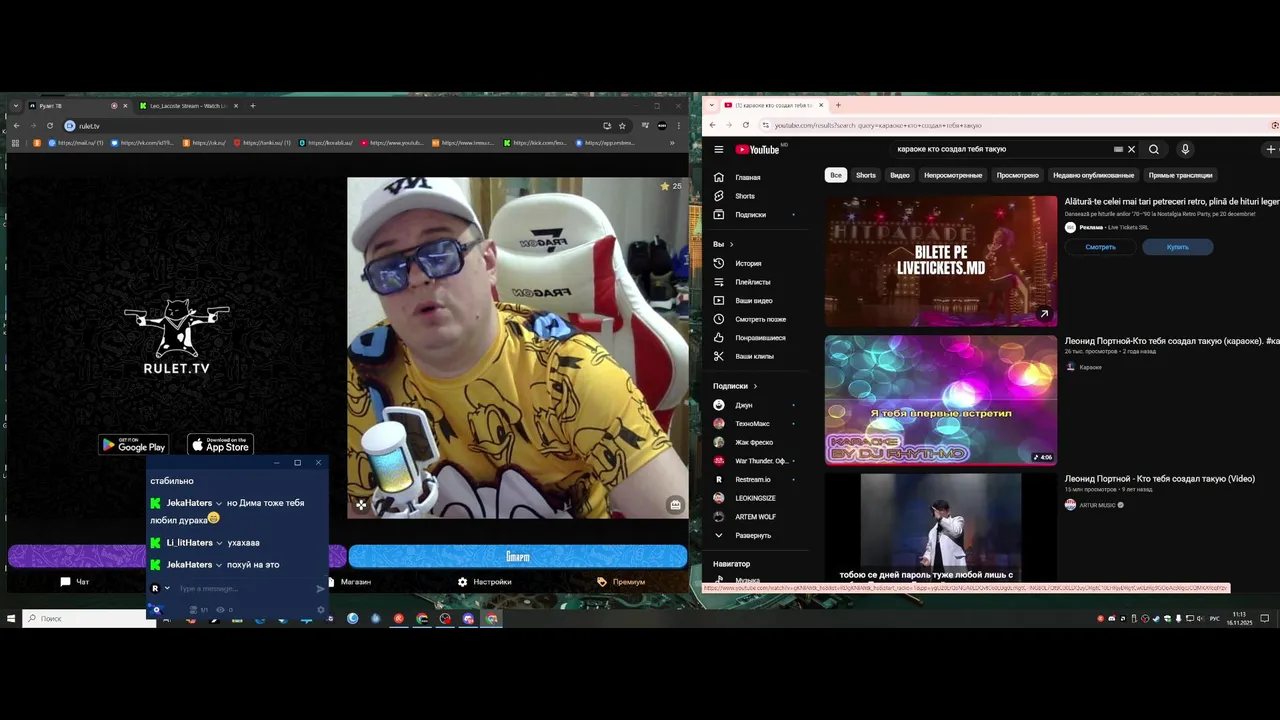Open the Restream.io subscription channel
The image size is (1280, 720).
[x=755, y=479]
